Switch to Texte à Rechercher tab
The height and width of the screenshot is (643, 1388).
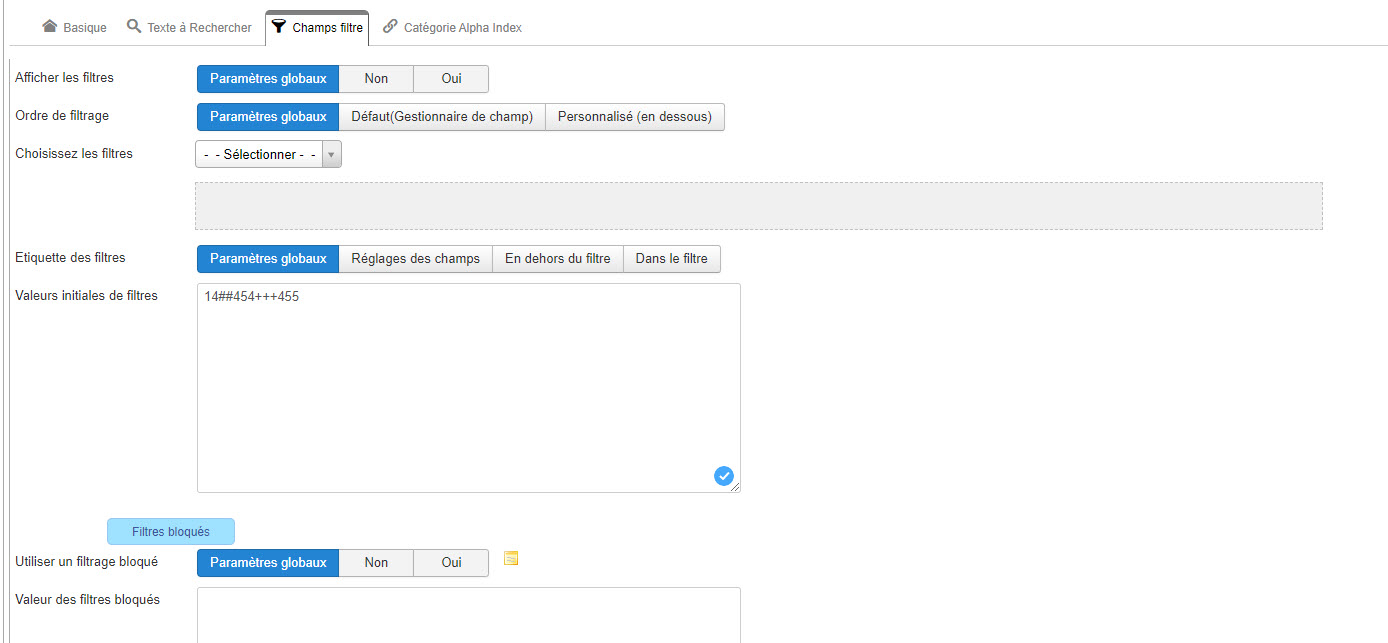[189, 28]
